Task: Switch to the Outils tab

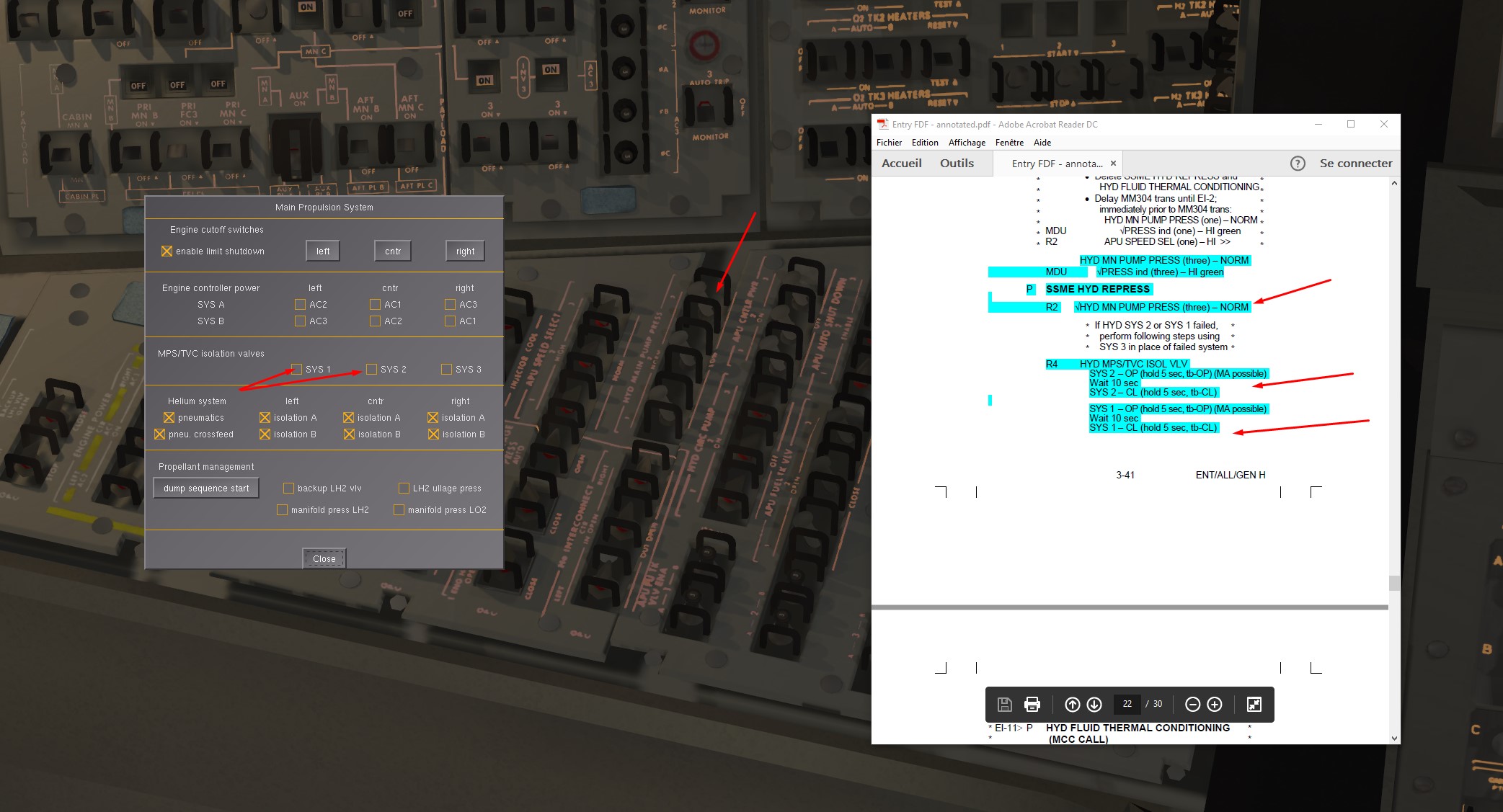Action: tap(957, 164)
